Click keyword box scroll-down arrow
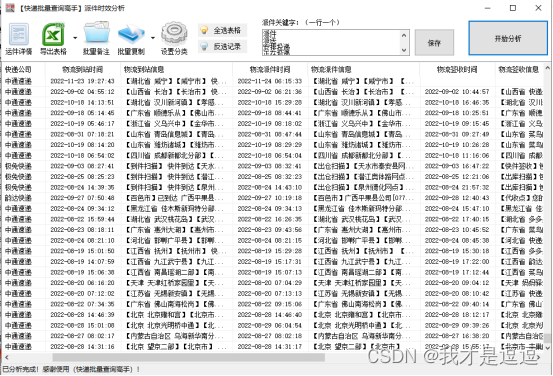Screen dimensions: 553x376 pyautogui.click(x=404, y=50)
